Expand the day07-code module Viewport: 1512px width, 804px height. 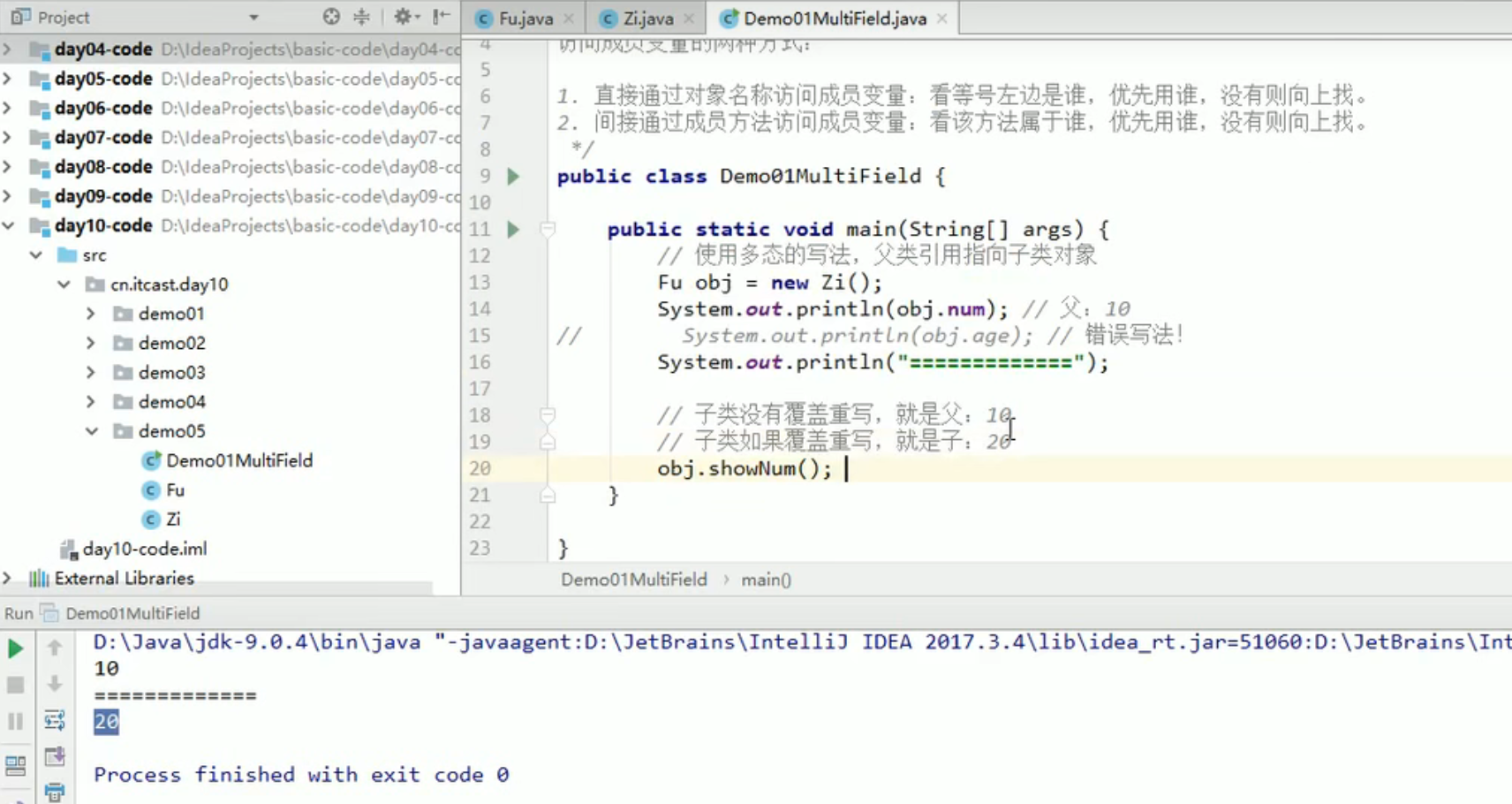click(x=8, y=137)
